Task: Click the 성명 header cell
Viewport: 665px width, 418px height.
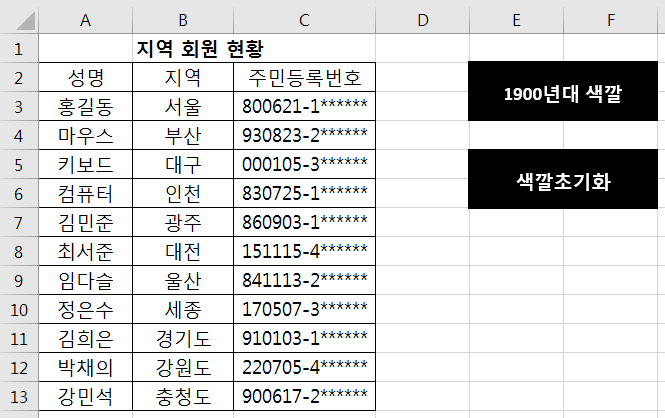Action: pos(86,78)
